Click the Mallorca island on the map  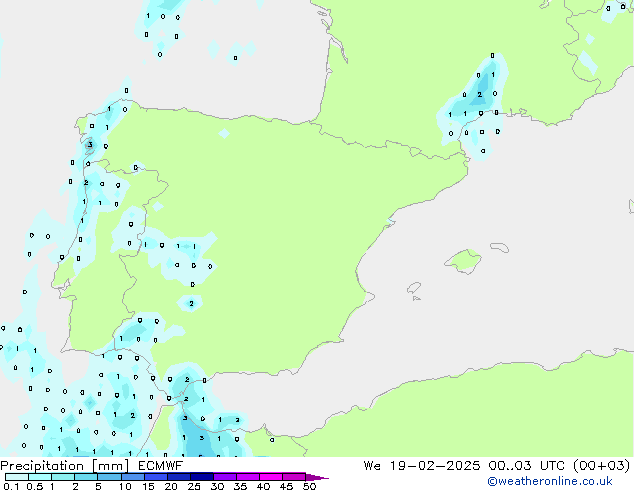coord(464,261)
